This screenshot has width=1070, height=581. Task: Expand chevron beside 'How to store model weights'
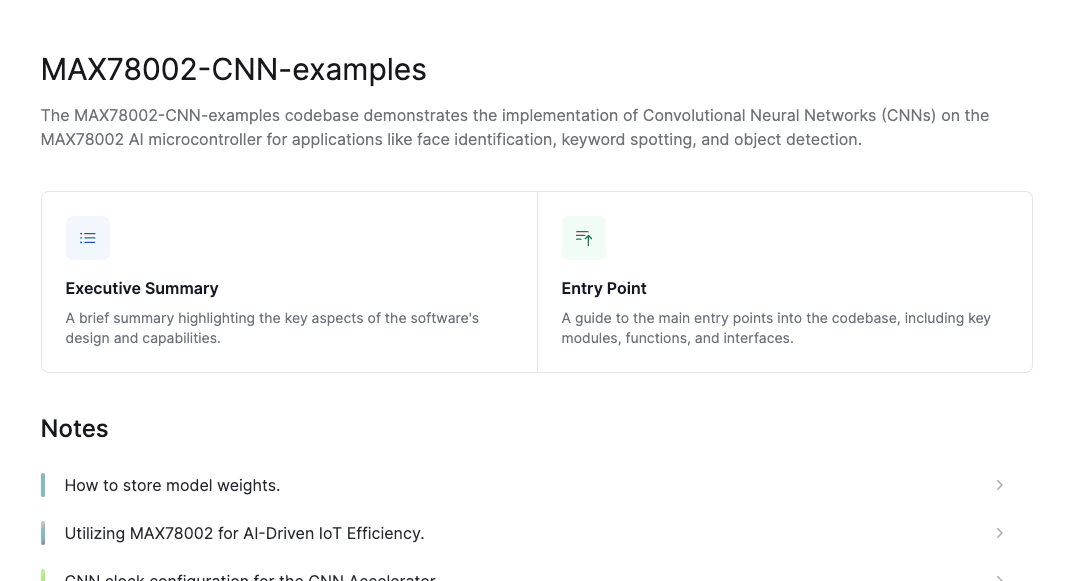tap(999, 485)
